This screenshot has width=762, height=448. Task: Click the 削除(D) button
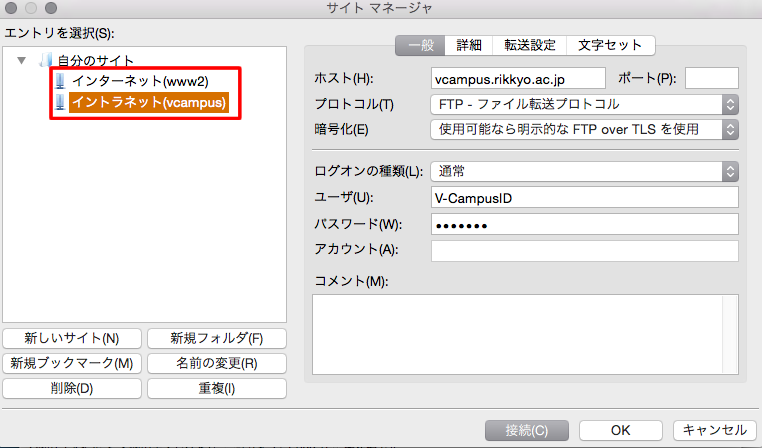(x=72, y=388)
